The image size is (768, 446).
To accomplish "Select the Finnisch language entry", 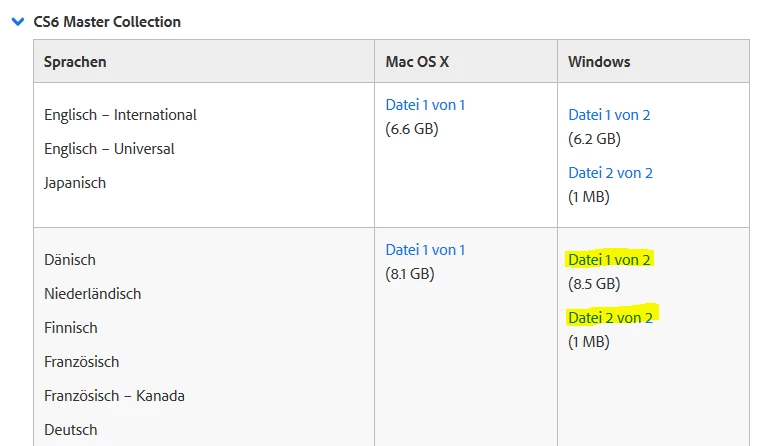I will tap(71, 328).
